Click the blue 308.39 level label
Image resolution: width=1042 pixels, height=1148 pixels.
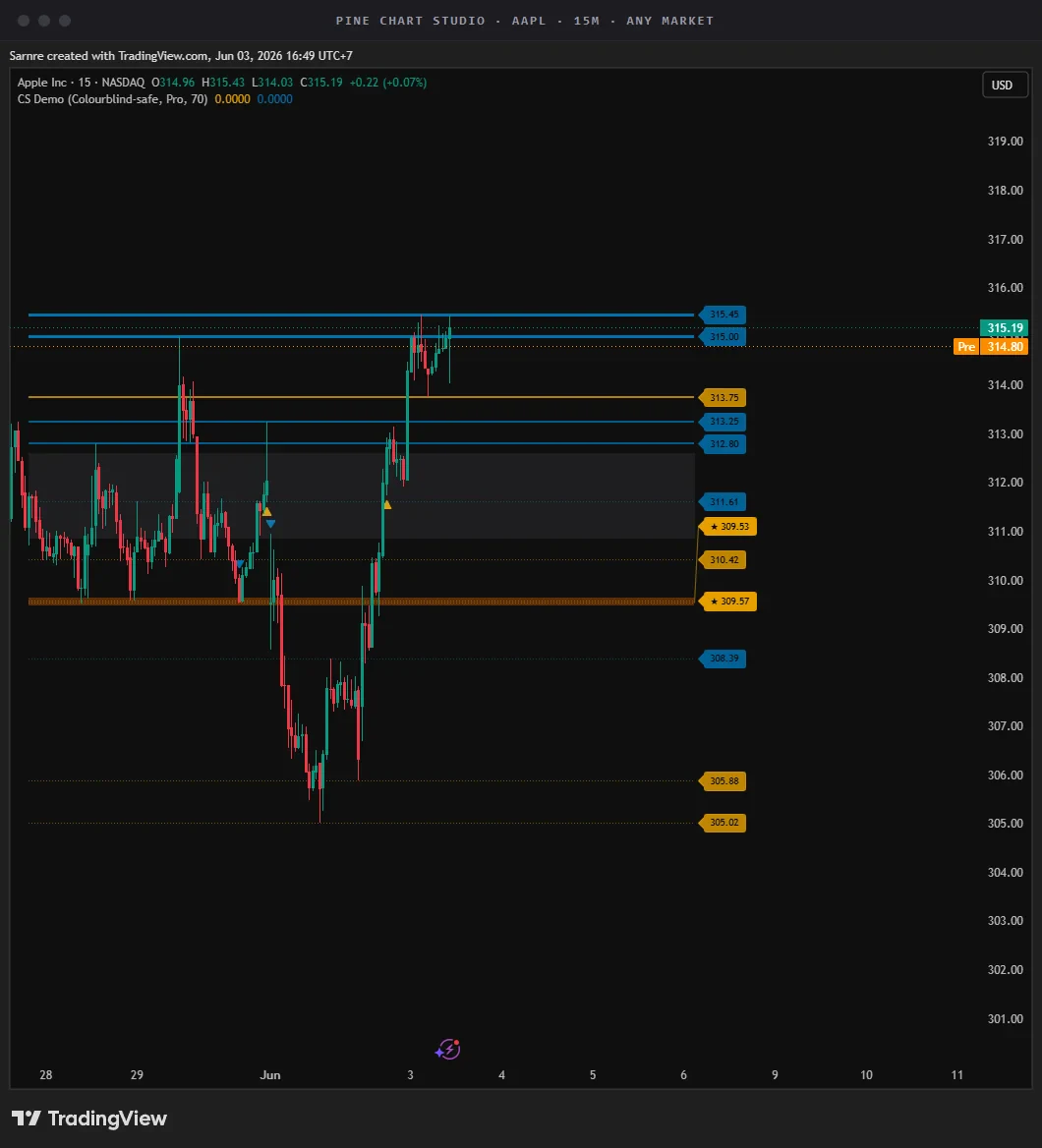point(723,659)
